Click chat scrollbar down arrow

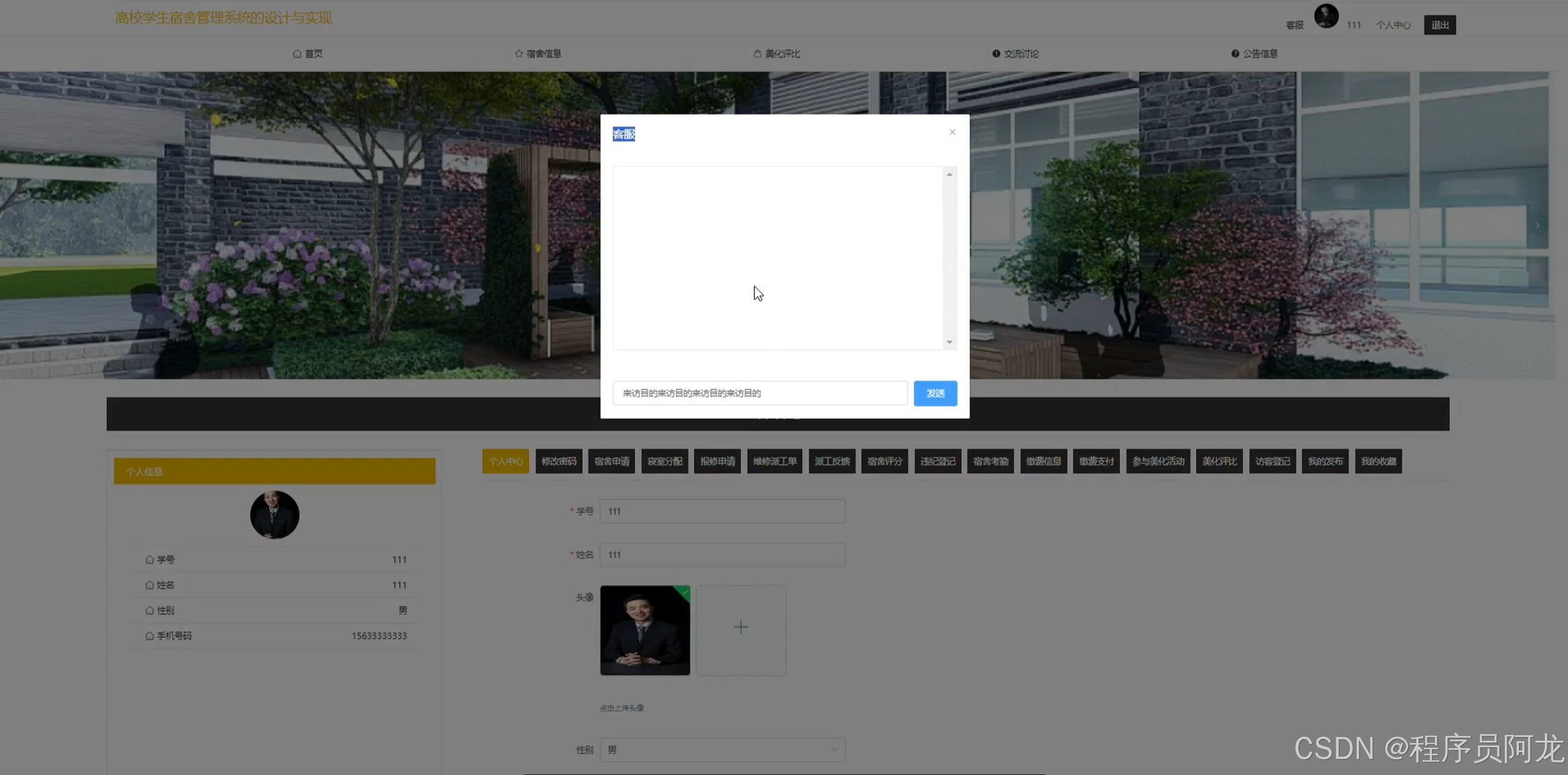click(949, 342)
